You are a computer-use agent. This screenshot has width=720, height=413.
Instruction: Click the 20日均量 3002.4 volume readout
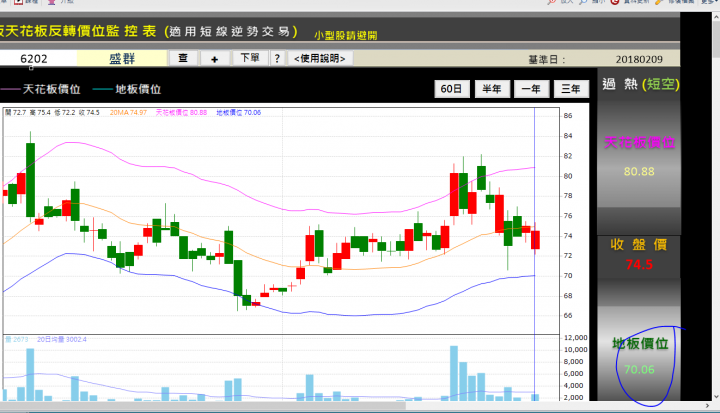point(62,339)
